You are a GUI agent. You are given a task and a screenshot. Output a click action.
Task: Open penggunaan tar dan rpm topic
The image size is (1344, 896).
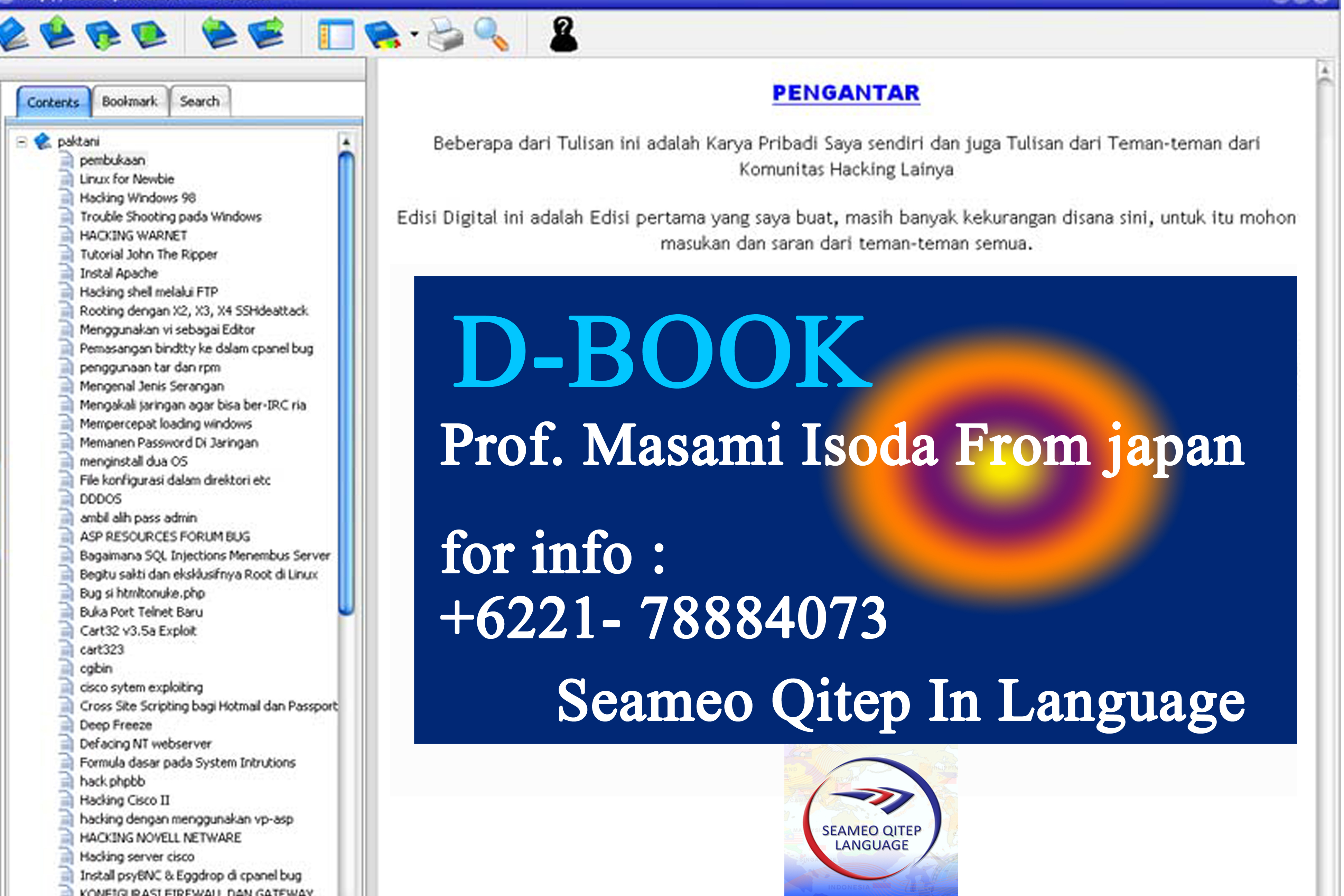click(x=150, y=367)
